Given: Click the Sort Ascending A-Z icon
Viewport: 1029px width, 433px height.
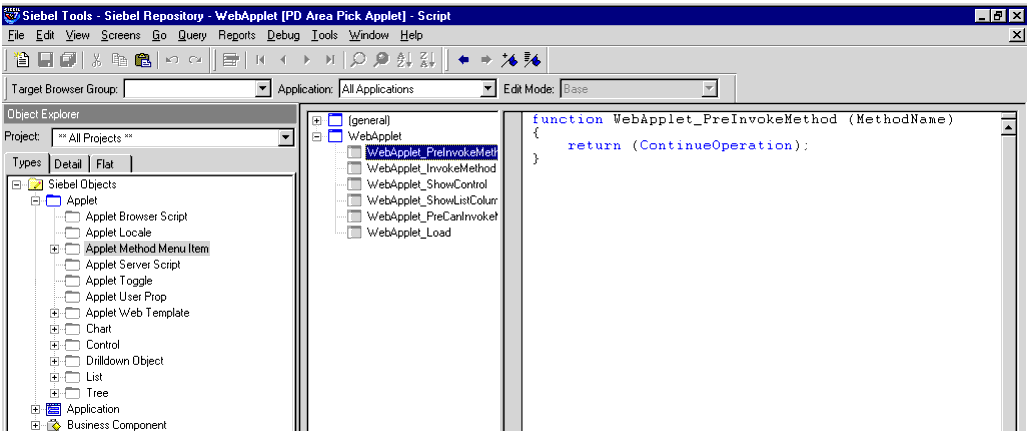Looking at the screenshot, I should click(x=404, y=60).
